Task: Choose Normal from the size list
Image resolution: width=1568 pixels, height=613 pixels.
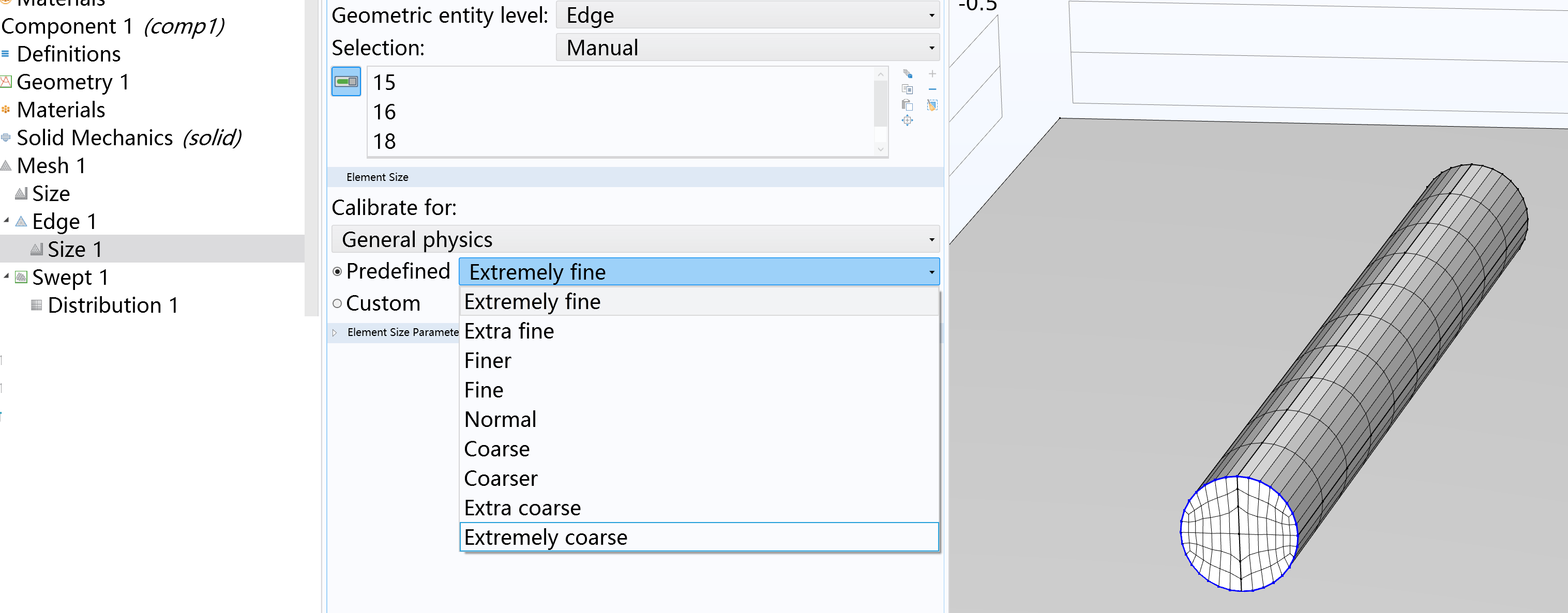Action: tap(500, 420)
